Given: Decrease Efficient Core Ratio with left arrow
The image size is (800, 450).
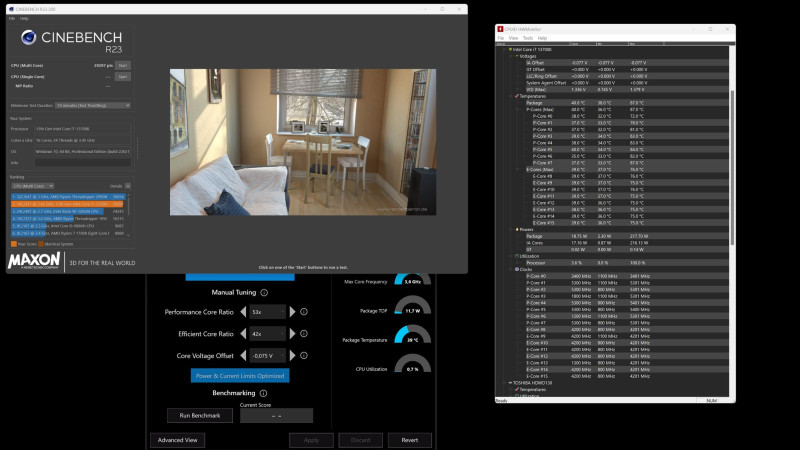Looking at the screenshot, I should [x=243, y=334].
